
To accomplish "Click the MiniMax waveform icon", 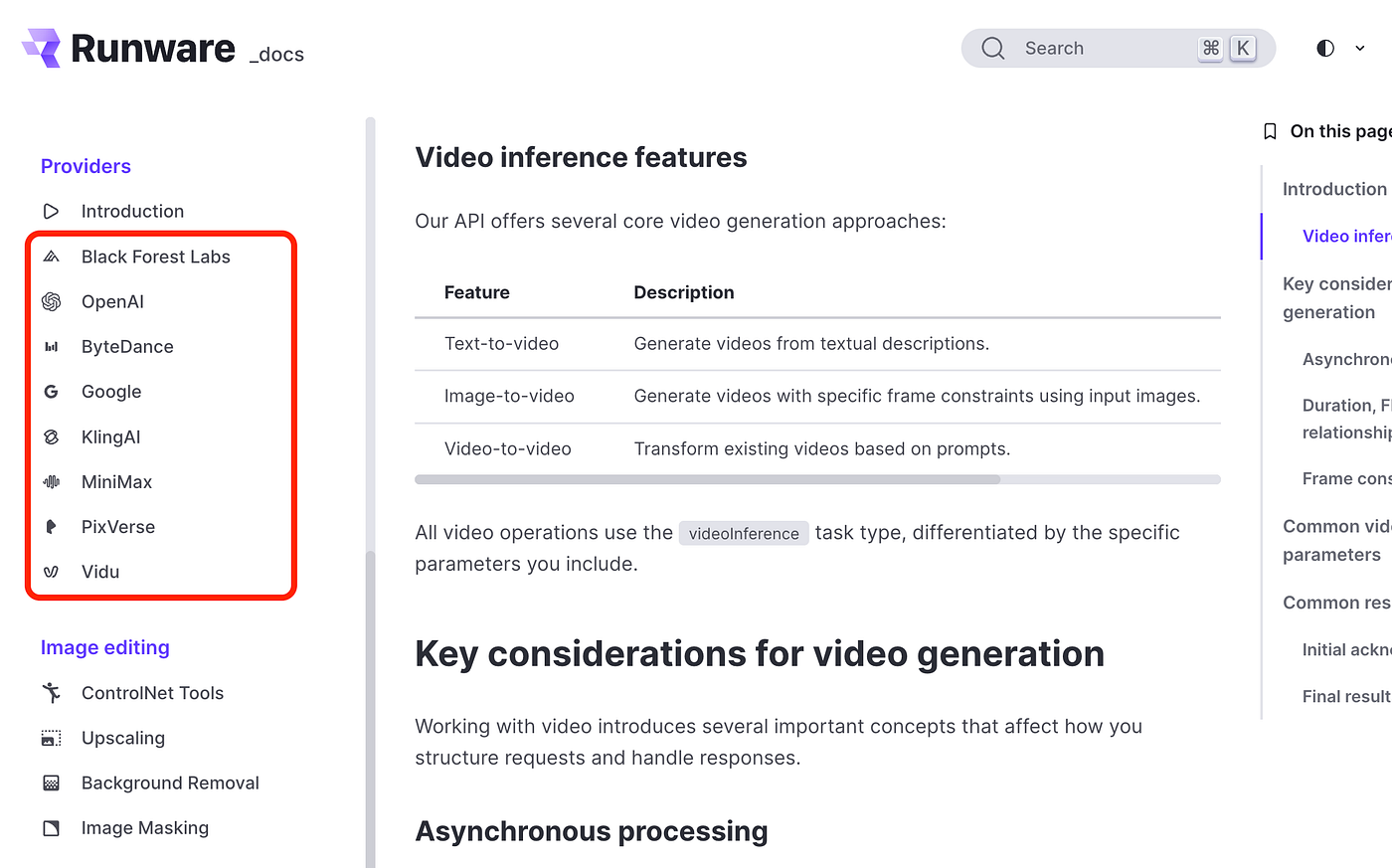I will (x=52, y=481).
